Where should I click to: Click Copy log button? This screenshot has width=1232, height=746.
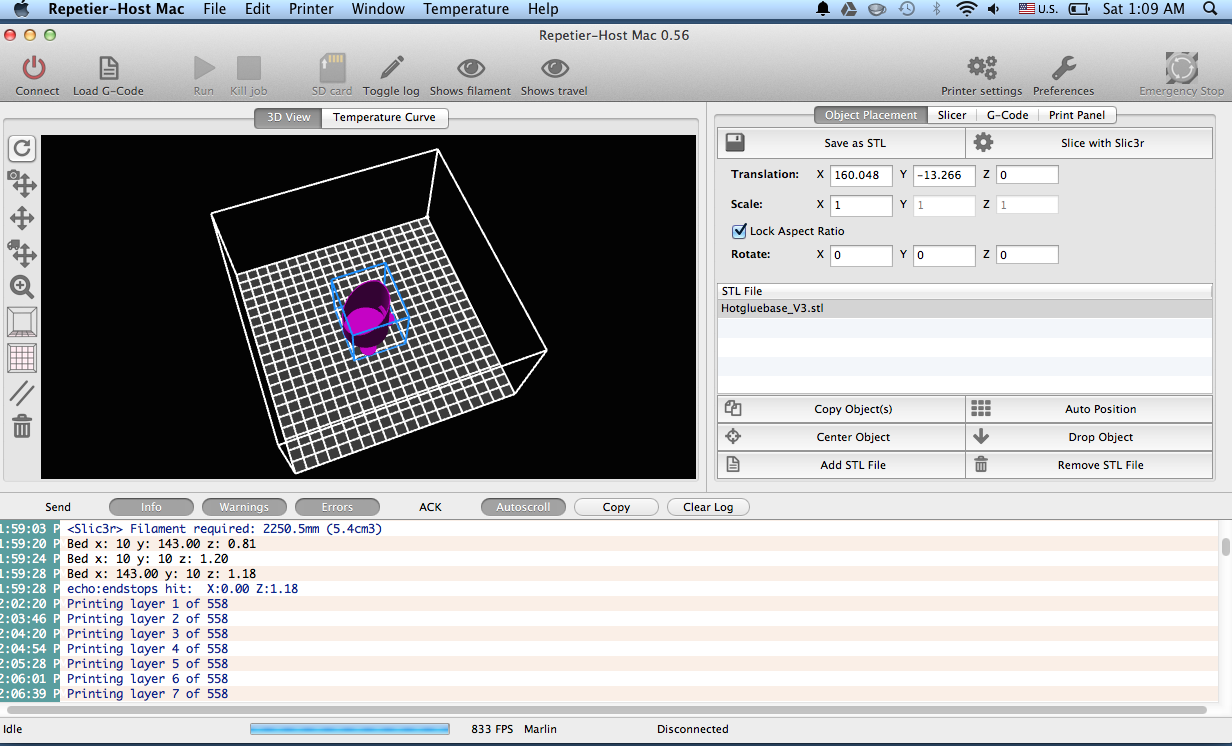[x=616, y=507]
